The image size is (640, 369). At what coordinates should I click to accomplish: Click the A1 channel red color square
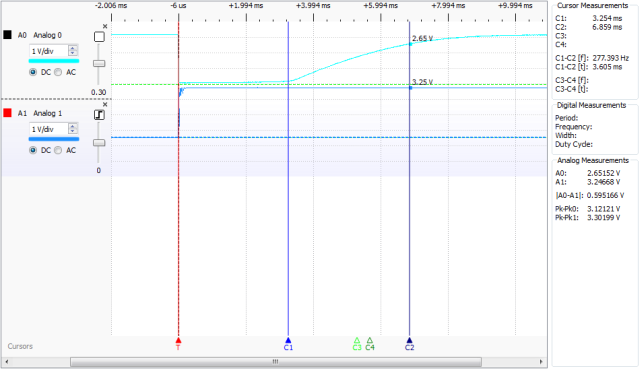[7, 113]
